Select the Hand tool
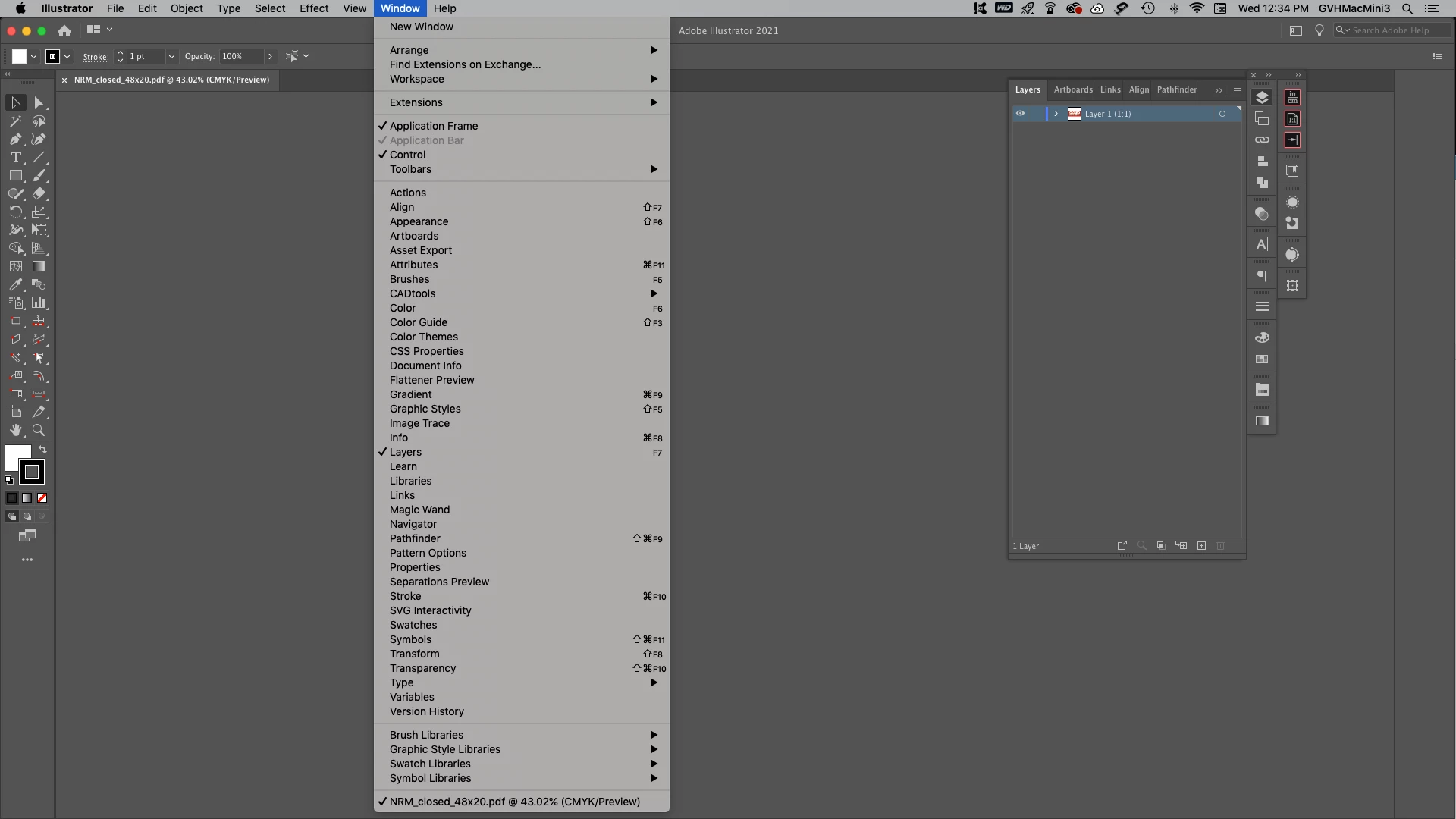This screenshot has height=819, width=1456. pos(15,430)
